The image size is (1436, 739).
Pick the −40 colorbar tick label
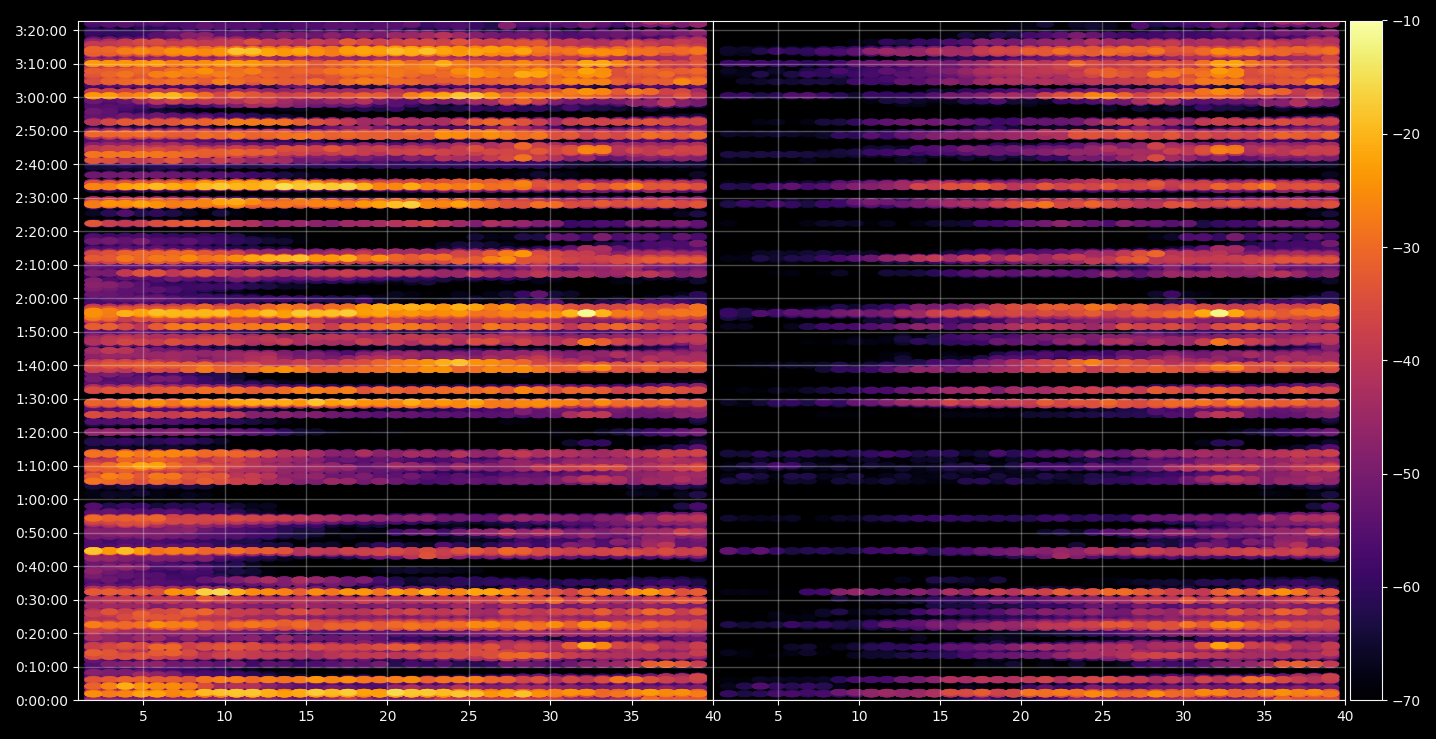point(1404,361)
